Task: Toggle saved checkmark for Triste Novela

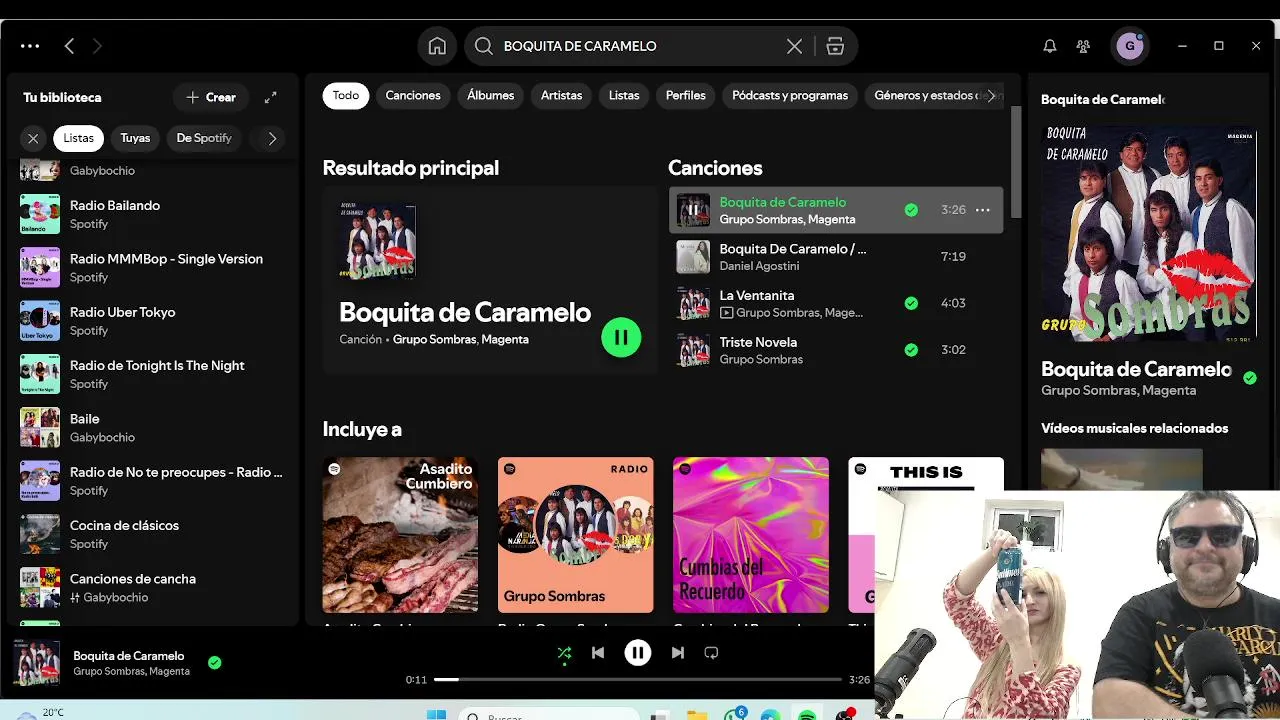Action: 911,350
